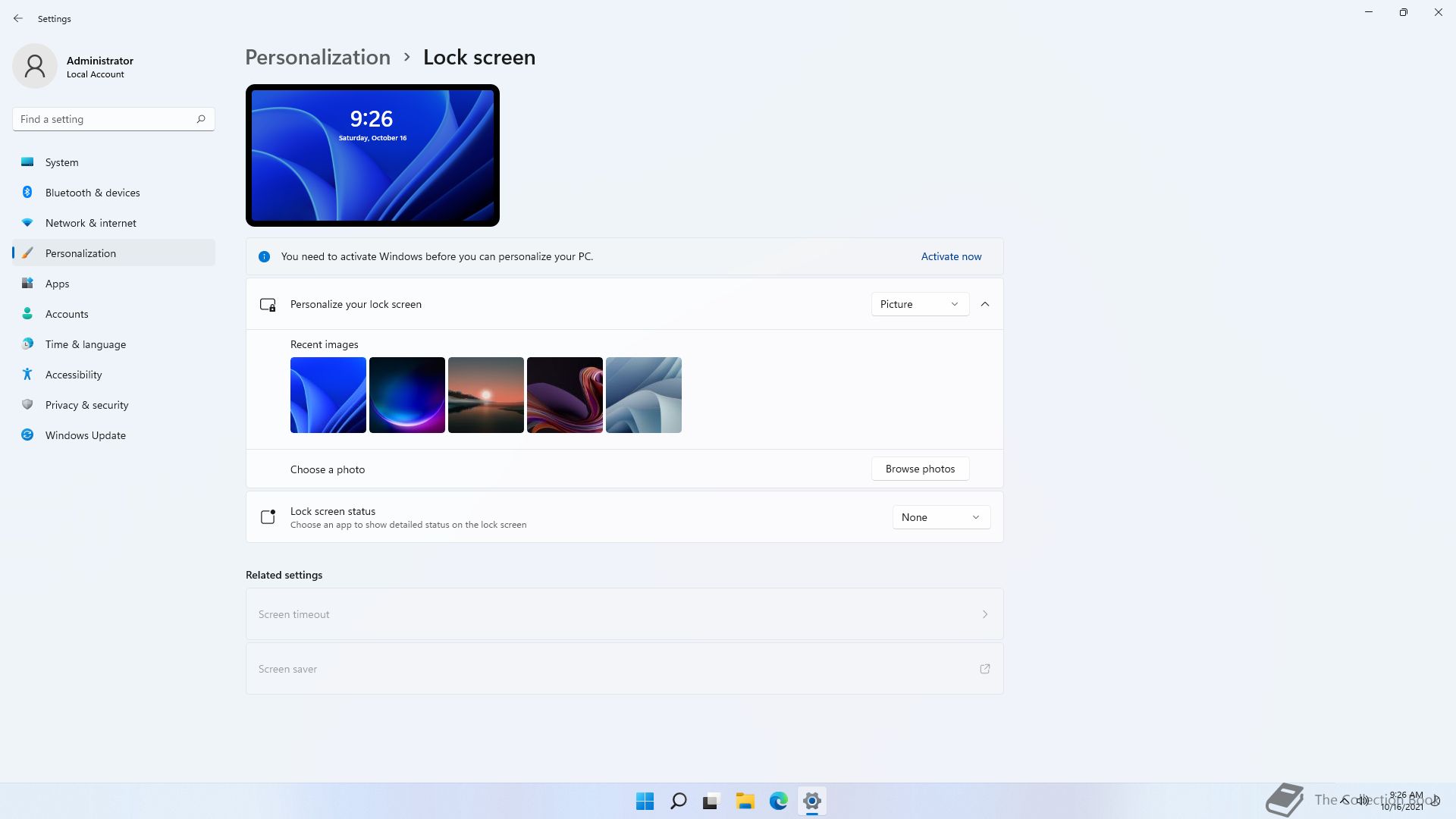This screenshot has width=1456, height=819.
Task: Open Time & language settings
Action: click(114, 344)
